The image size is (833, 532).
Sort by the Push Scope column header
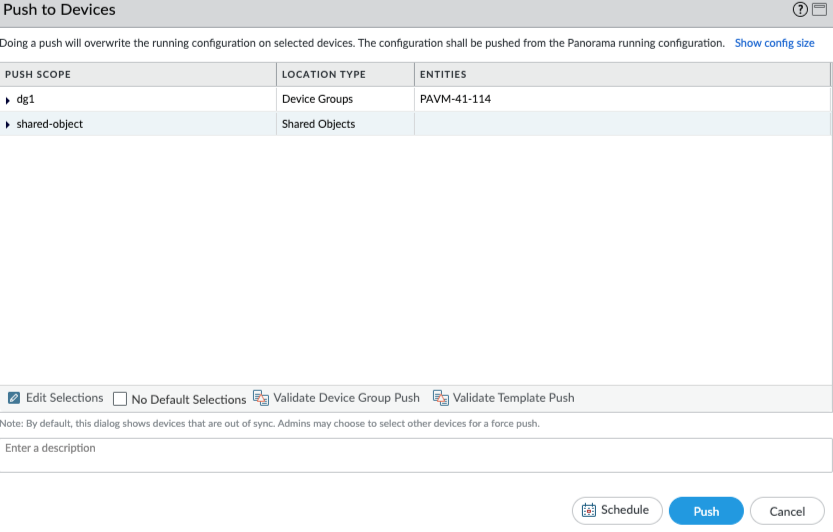pyautogui.click(x=38, y=75)
